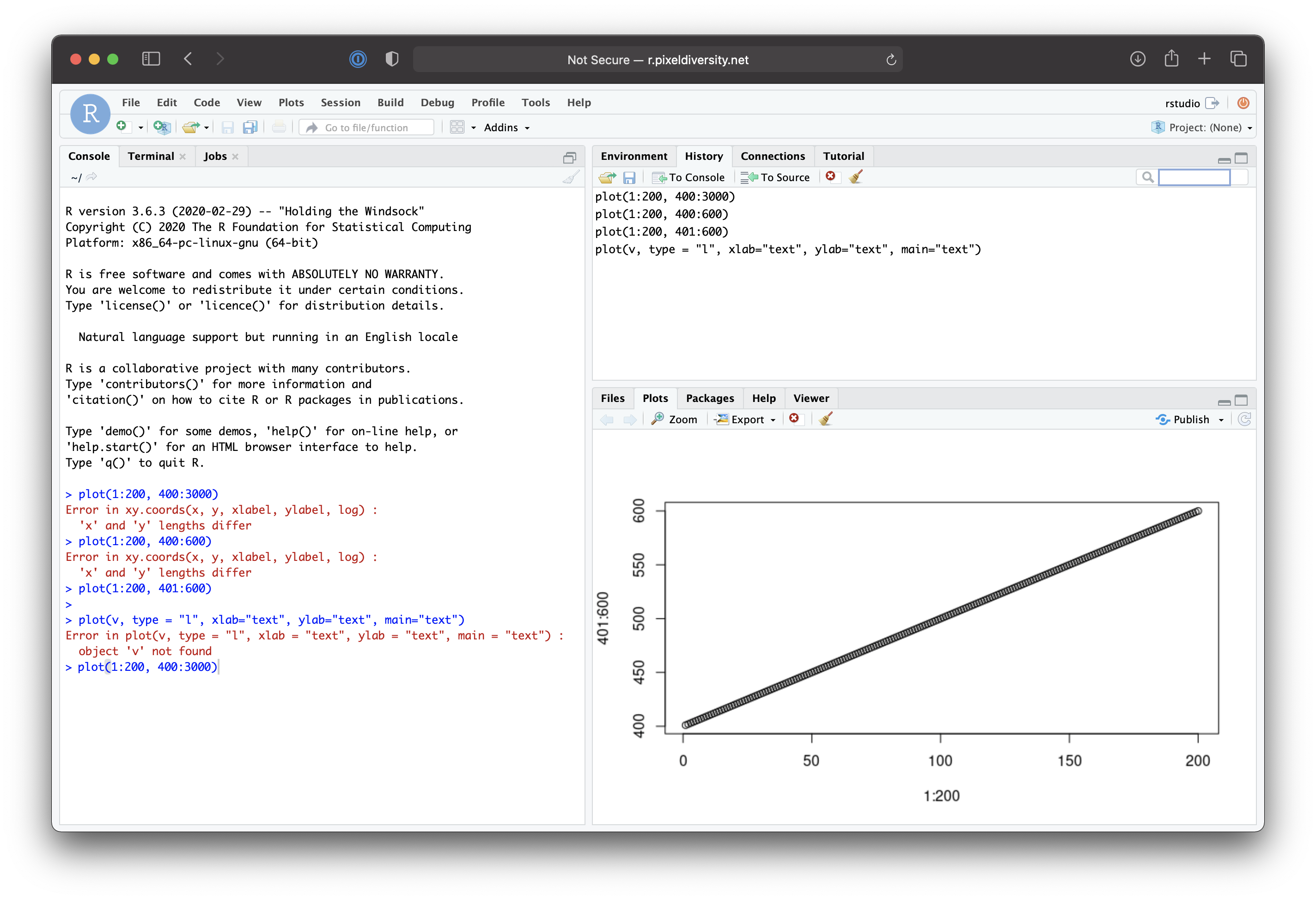Send selection To Console
This screenshot has width=1316, height=900.
688,178
